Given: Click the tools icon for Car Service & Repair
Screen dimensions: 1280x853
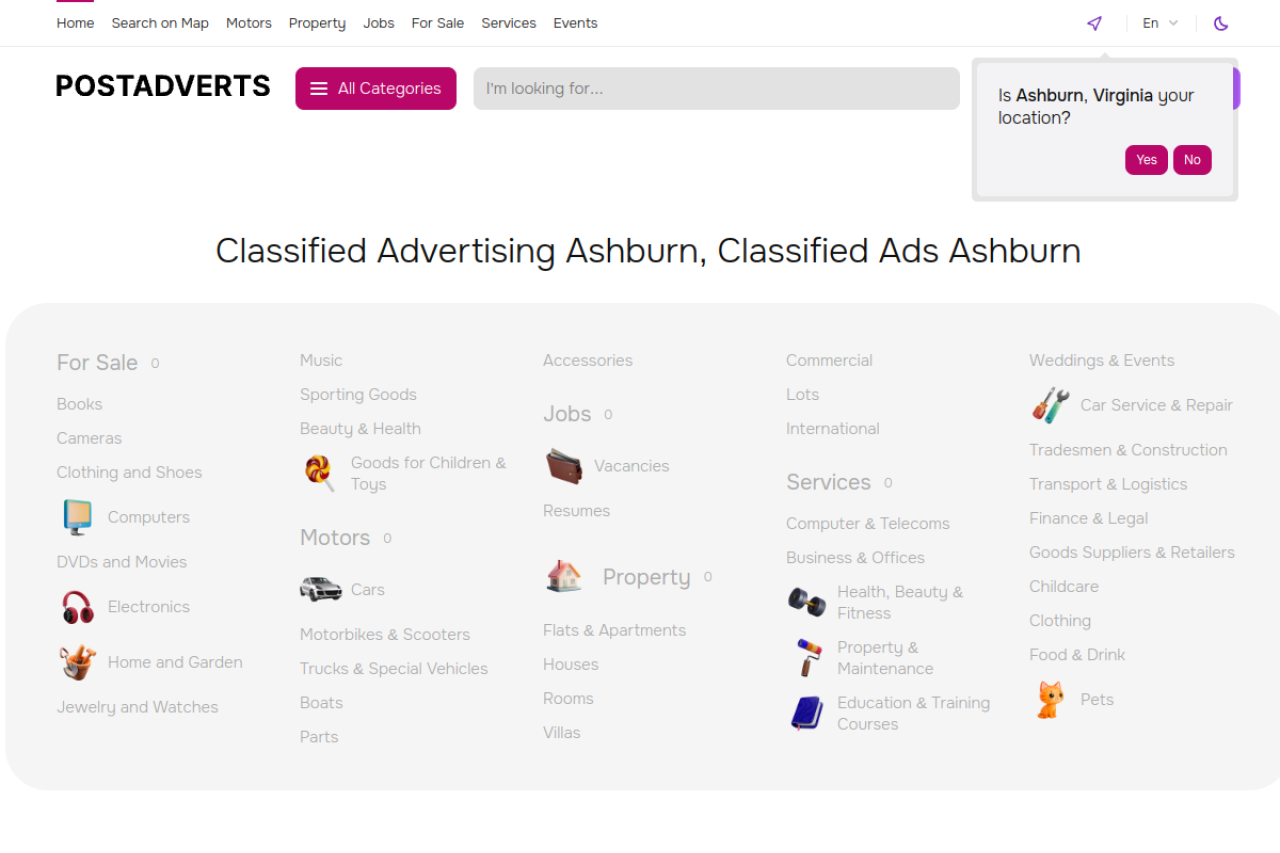Looking at the screenshot, I should [x=1050, y=405].
